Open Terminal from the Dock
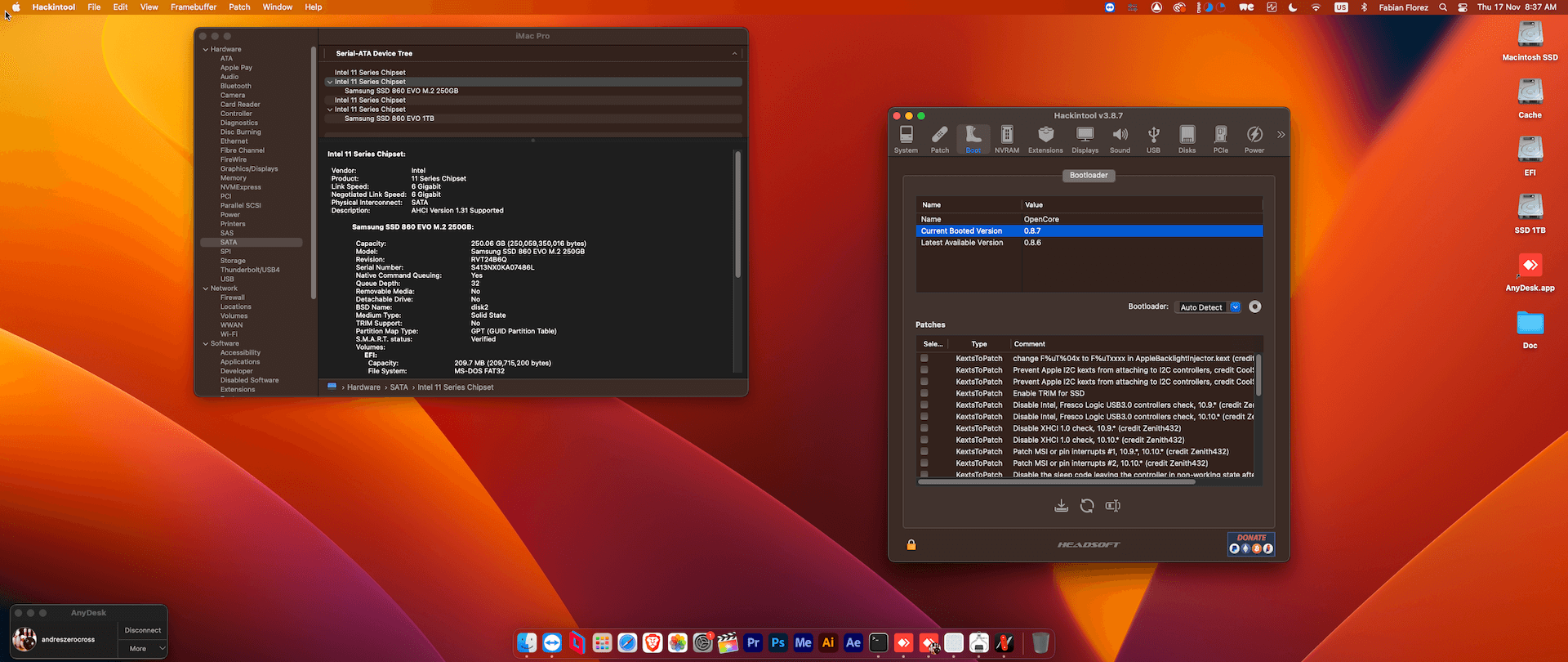1568x662 pixels. 879,643
